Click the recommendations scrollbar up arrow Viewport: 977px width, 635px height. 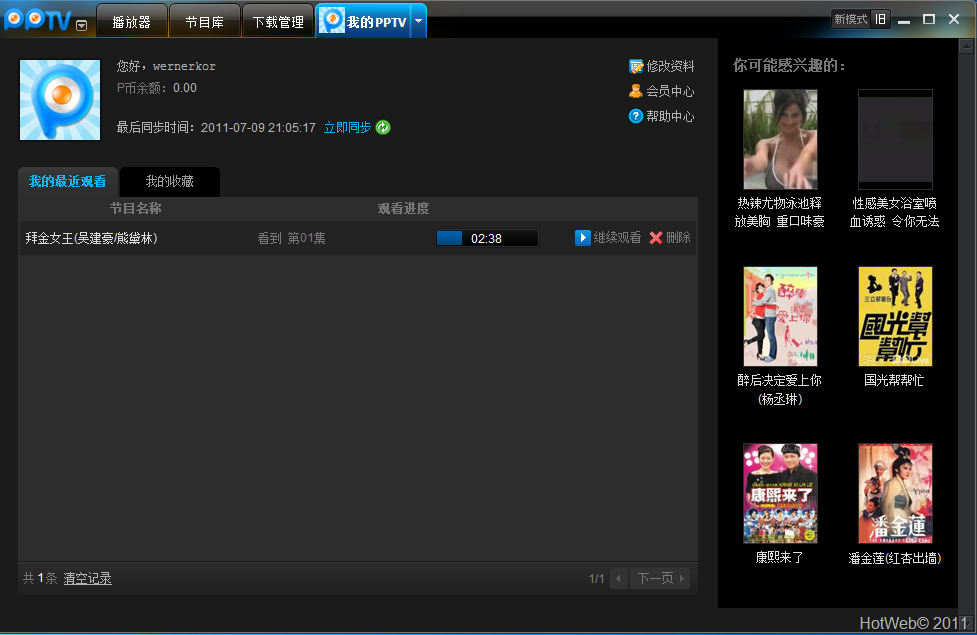(x=966, y=46)
